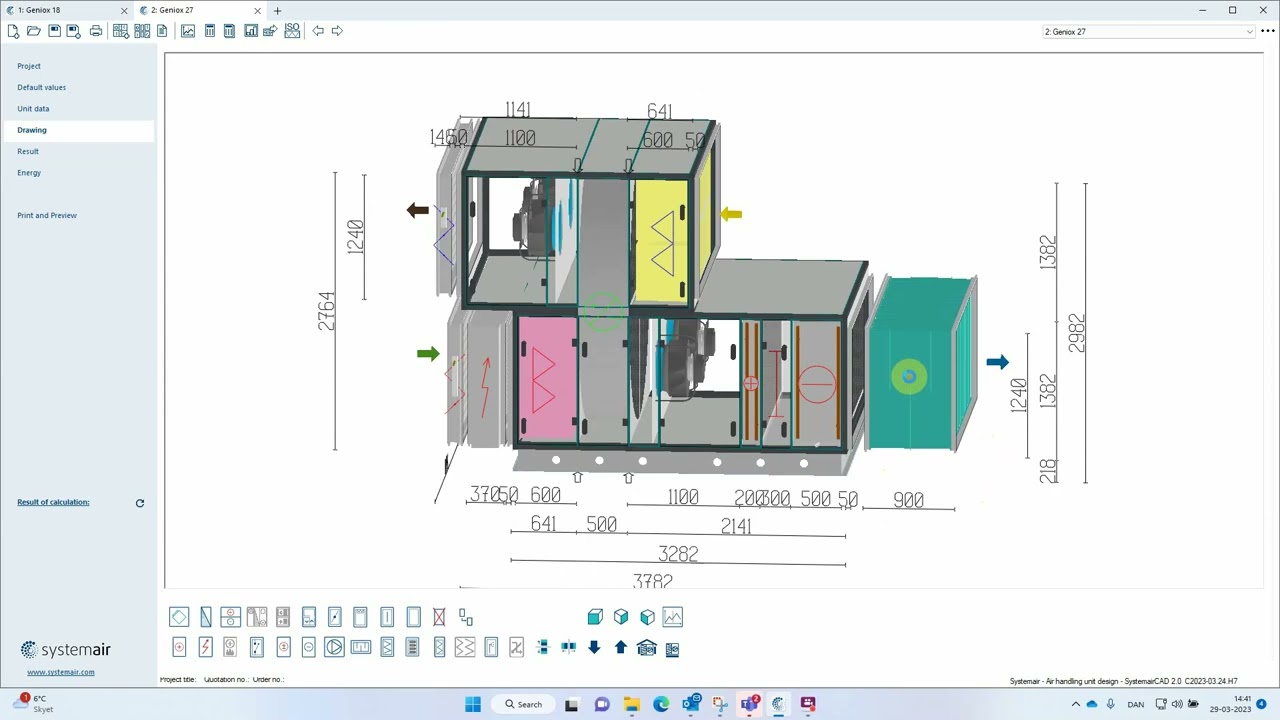Open the graph chart toolbar icon
Image resolution: width=1280 pixels, height=720 pixels.
[188, 31]
